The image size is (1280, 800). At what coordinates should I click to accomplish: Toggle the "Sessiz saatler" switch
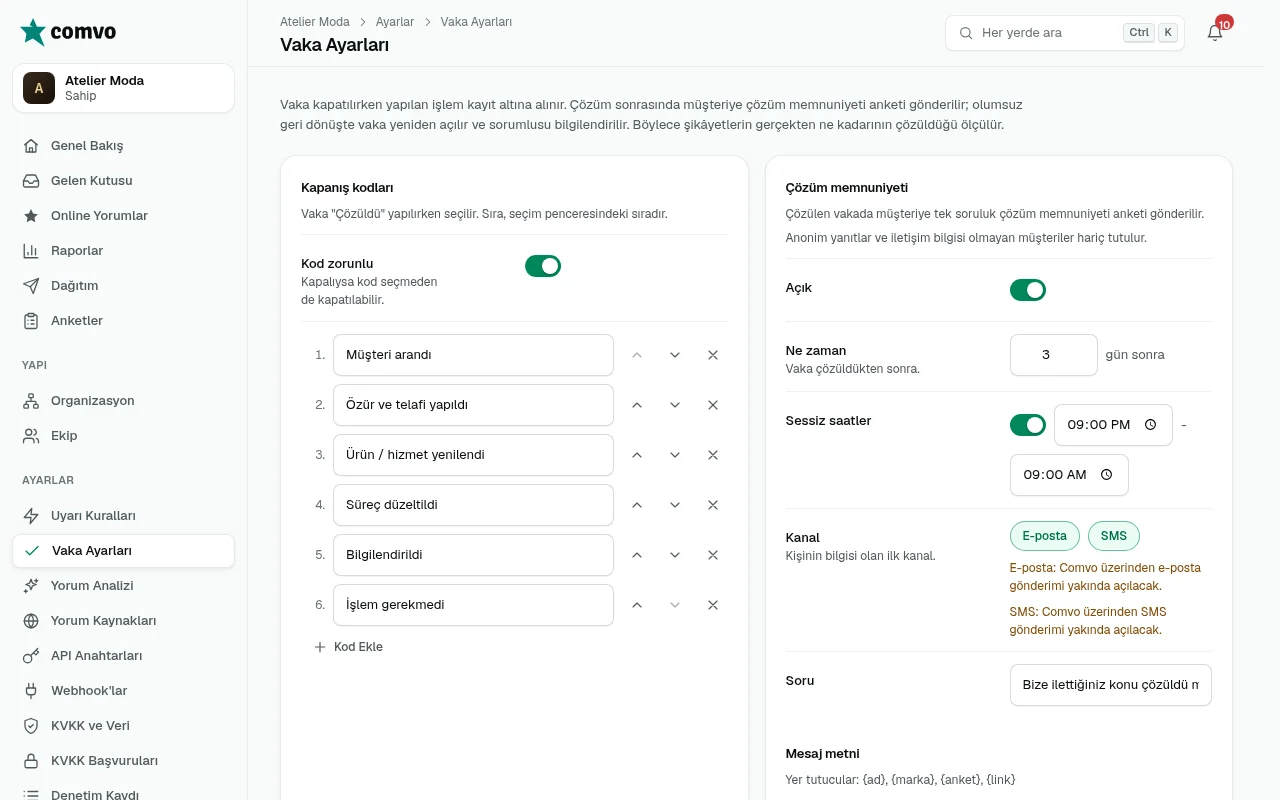click(1028, 425)
